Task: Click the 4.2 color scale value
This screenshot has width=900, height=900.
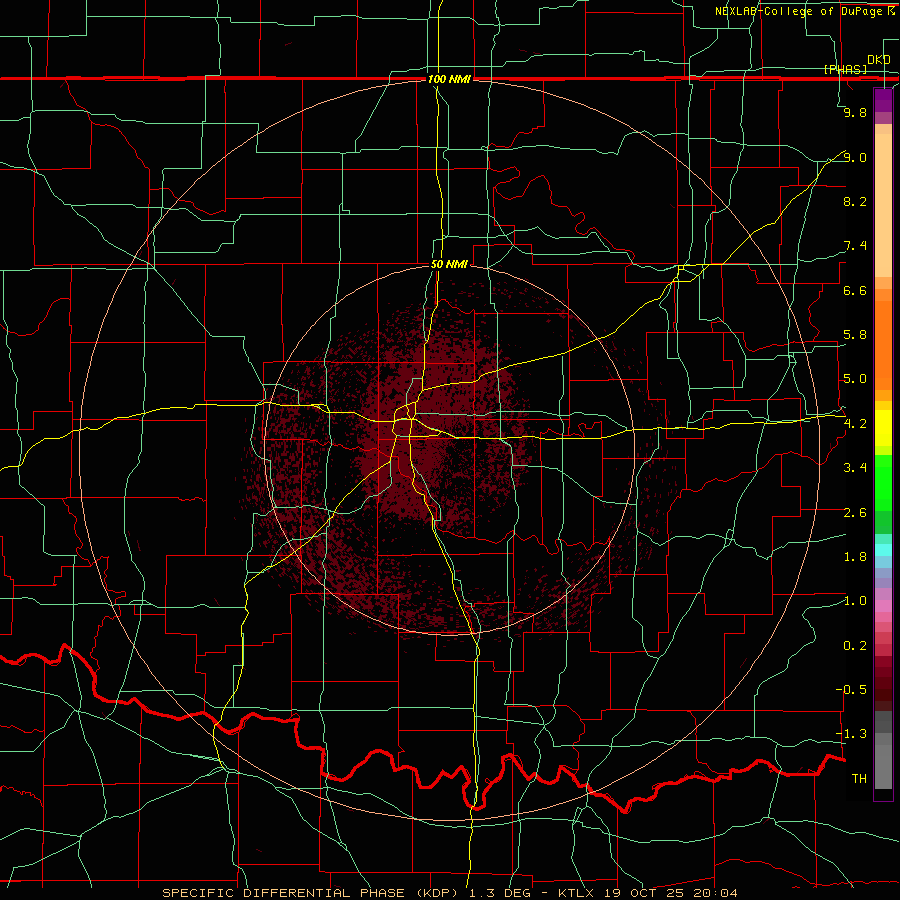Action: [x=855, y=424]
